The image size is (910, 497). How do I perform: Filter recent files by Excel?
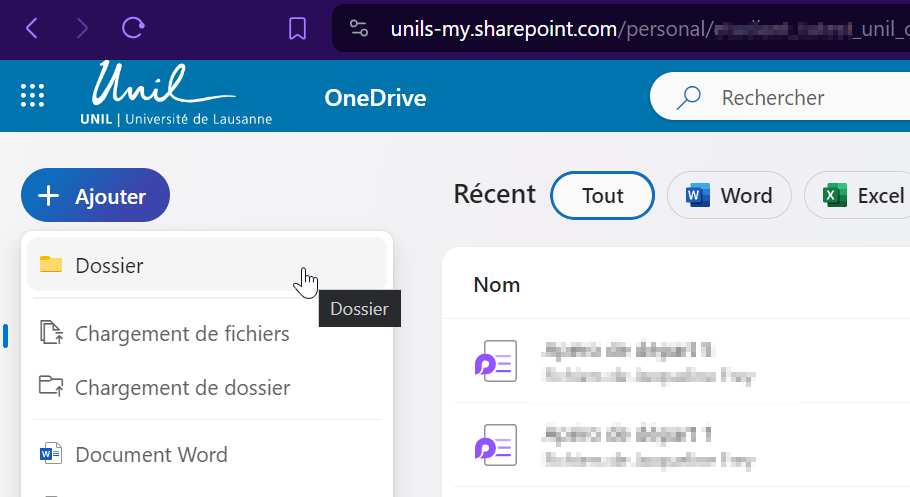pos(861,196)
